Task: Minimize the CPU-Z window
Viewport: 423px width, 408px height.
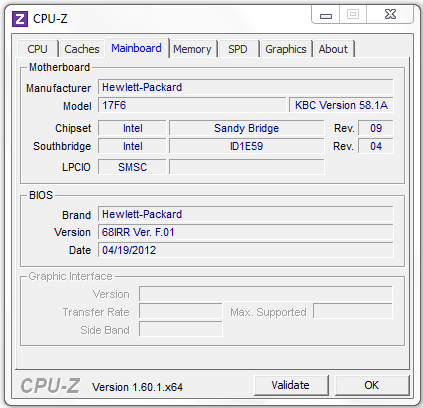Action: (x=326, y=15)
